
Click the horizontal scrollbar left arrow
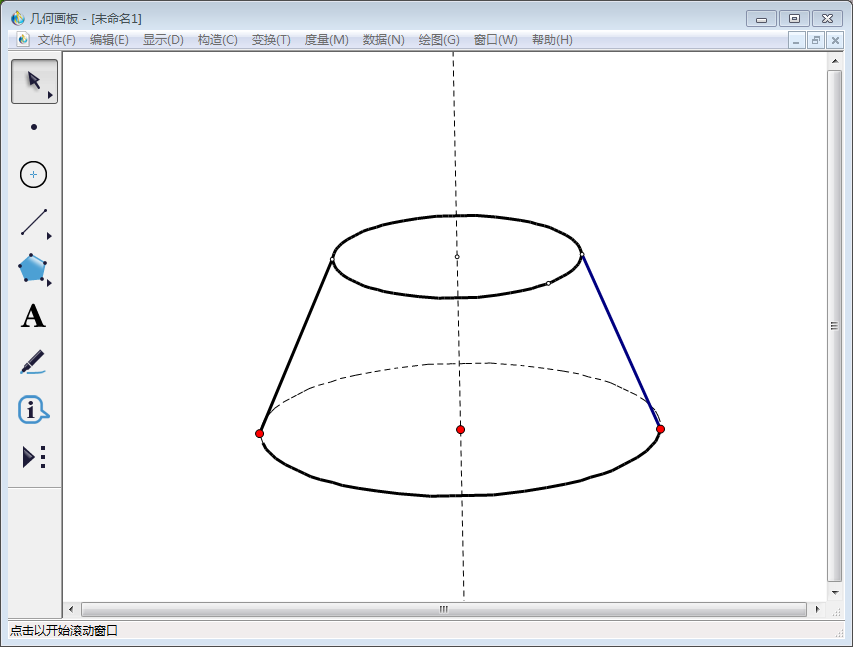(71, 609)
